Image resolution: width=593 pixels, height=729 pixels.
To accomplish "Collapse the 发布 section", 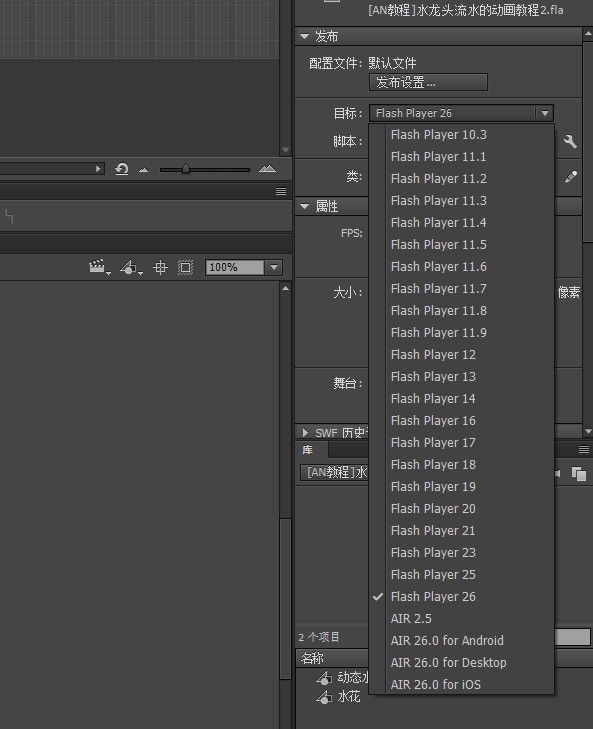I will pos(305,36).
